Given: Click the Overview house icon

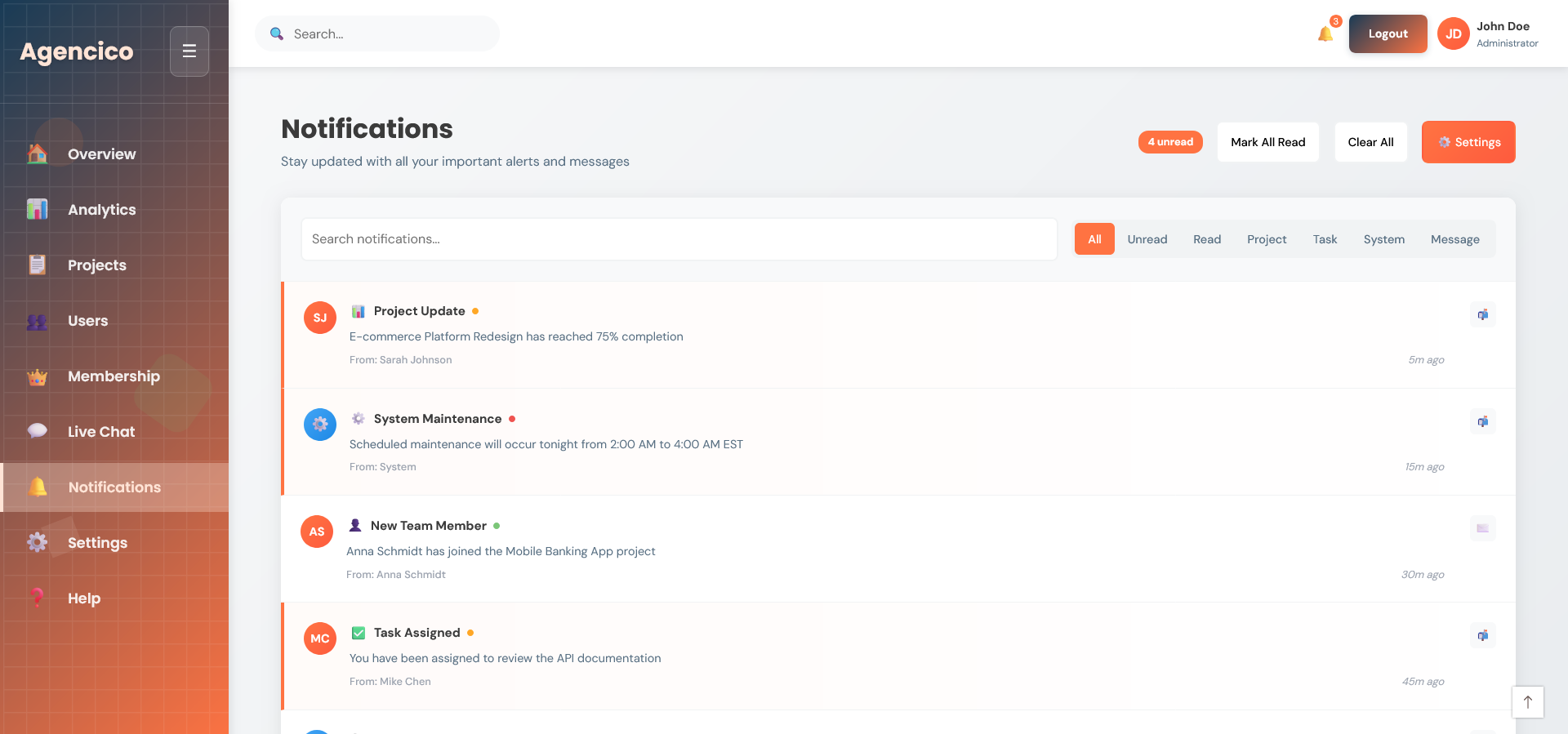Looking at the screenshot, I should pos(38,153).
